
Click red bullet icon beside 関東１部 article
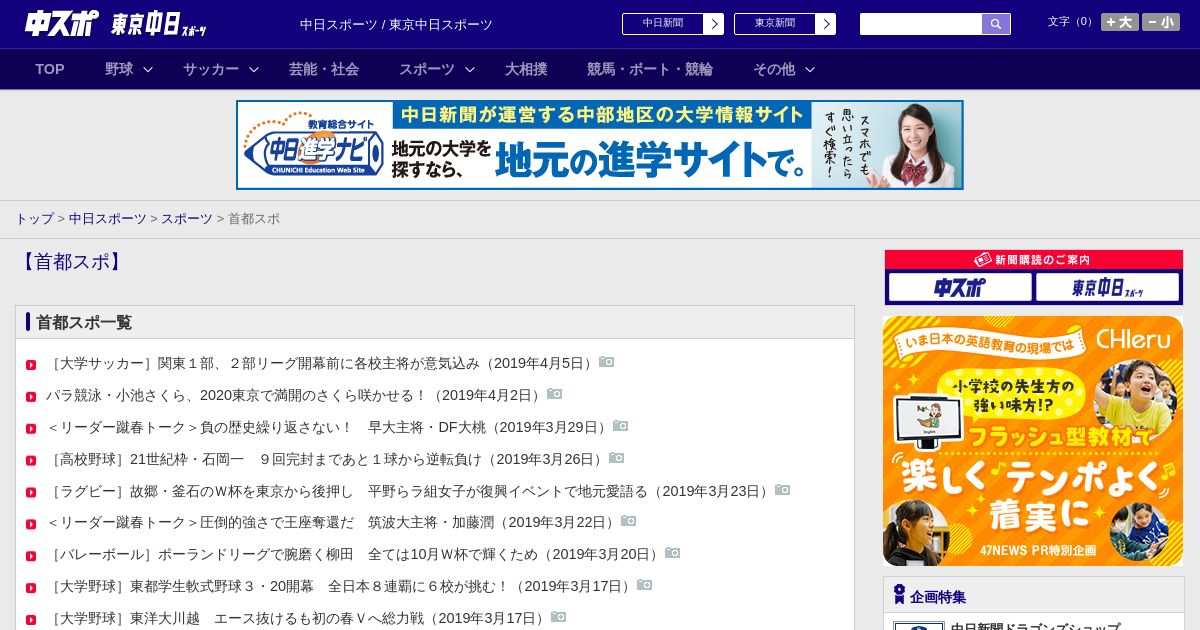pyautogui.click(x=31, y=365)
